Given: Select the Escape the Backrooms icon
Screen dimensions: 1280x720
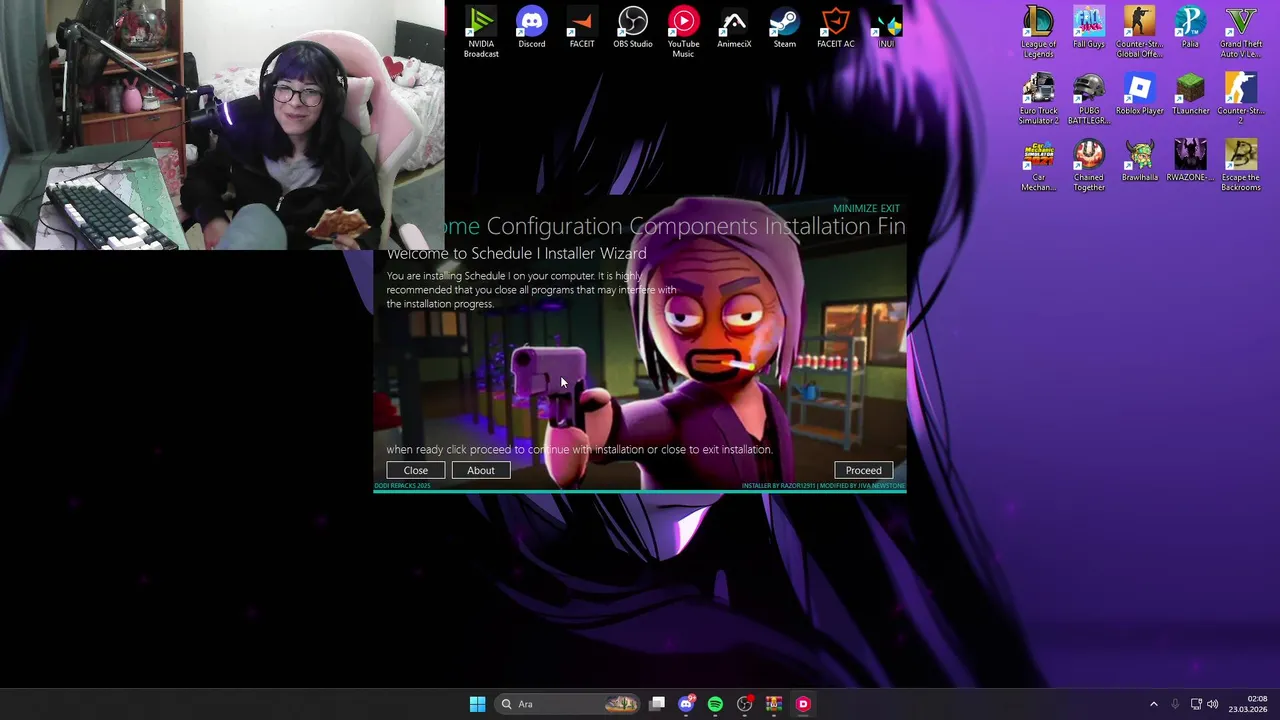Looking at the screenshot, I should (x=1241, y=166).
